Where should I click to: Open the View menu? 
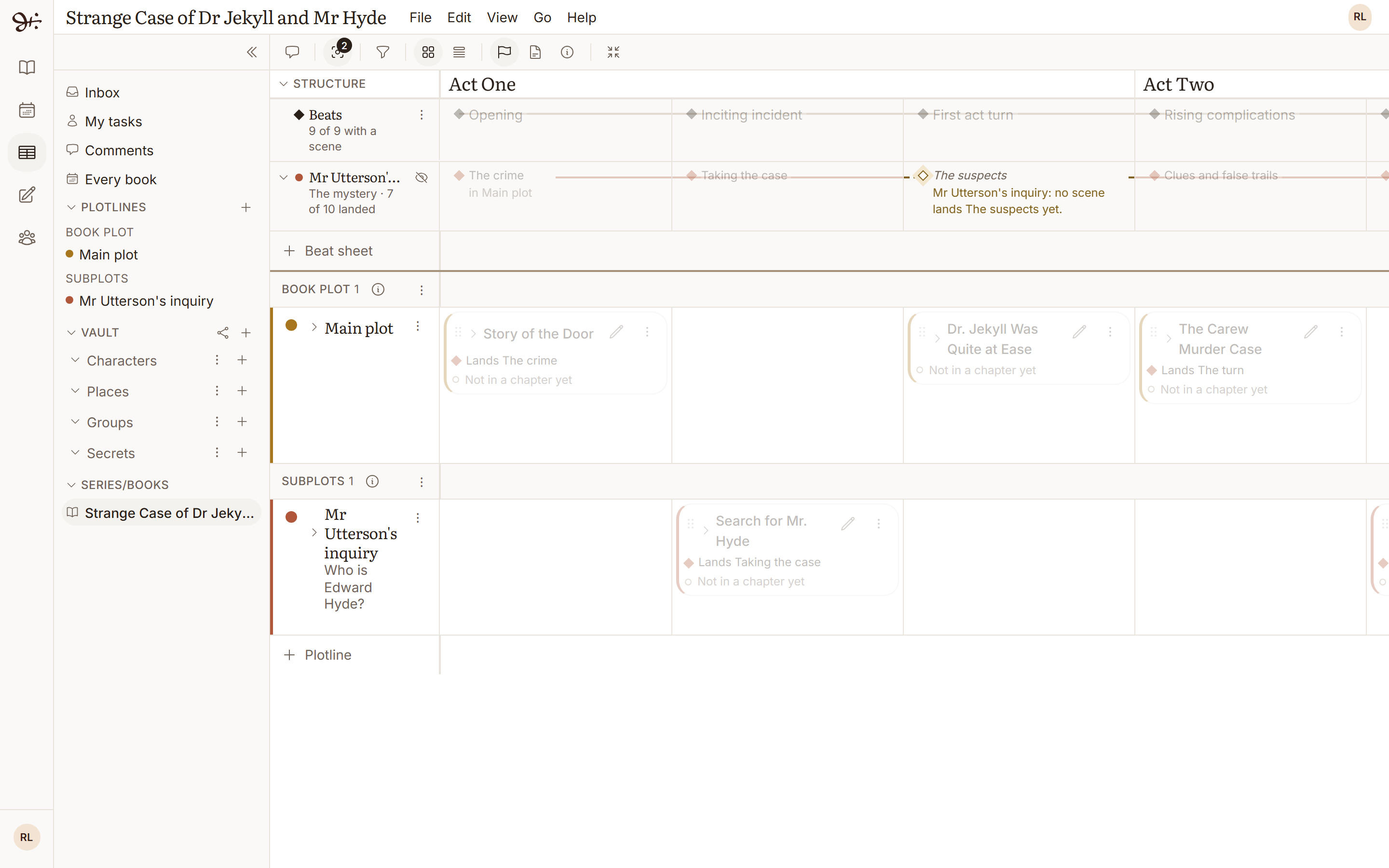tap(502, 18)
